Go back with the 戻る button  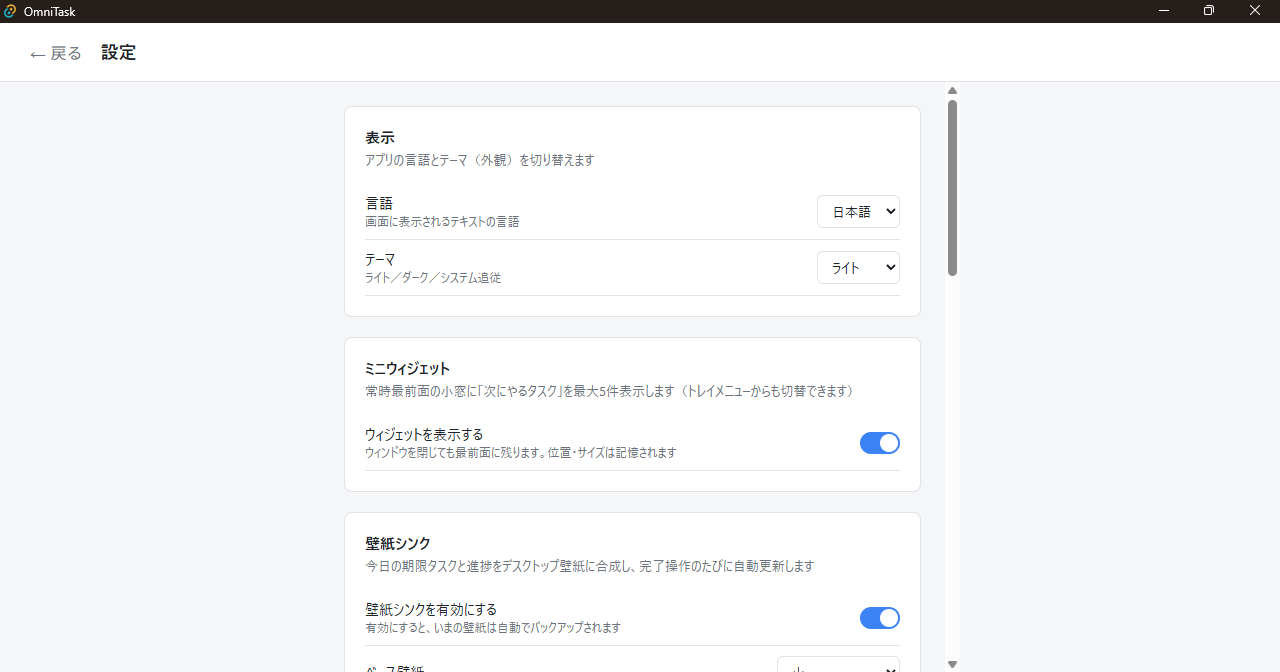coord(56,53)
